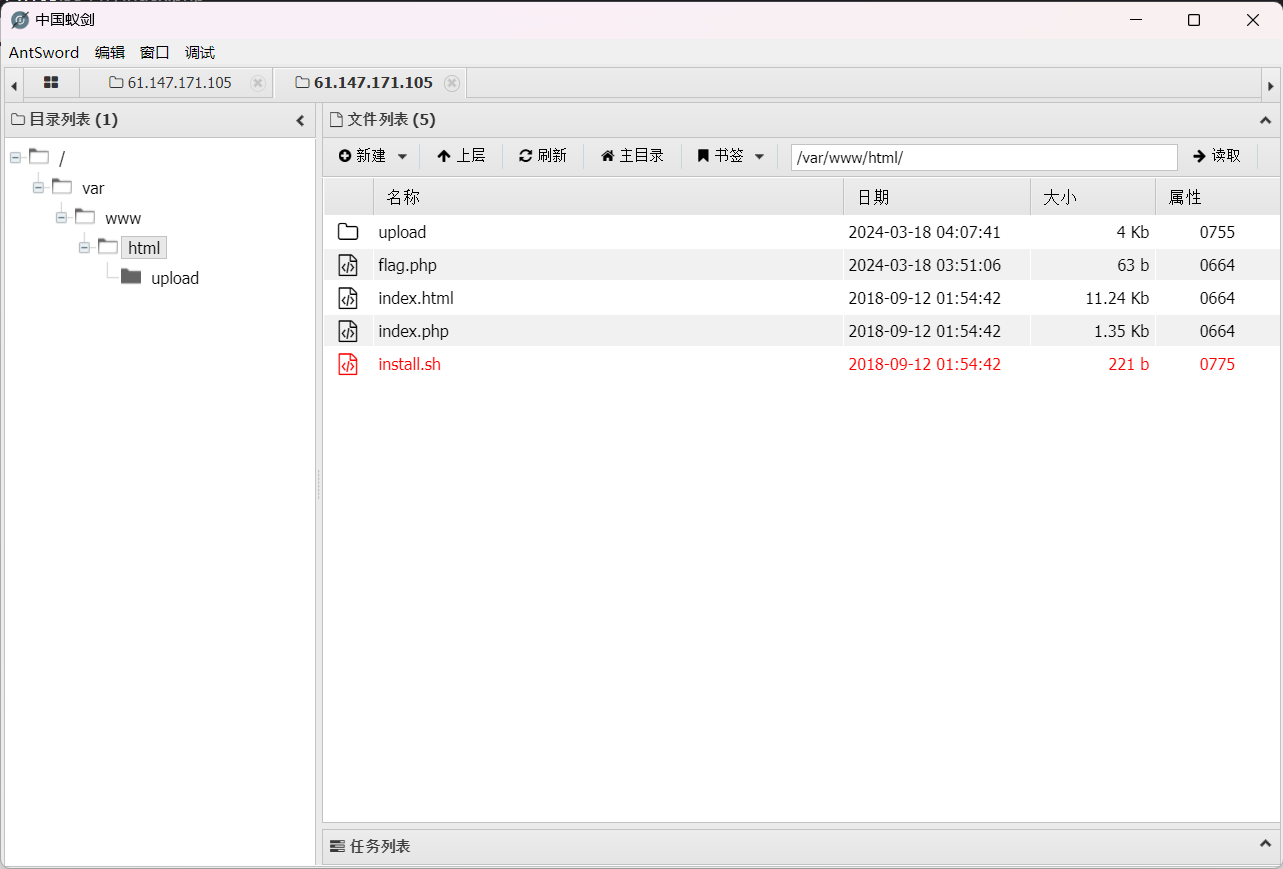Select www node in directory tree
Image resolution: width=1283 pixels, height=869 pixels.
[123, 218]
